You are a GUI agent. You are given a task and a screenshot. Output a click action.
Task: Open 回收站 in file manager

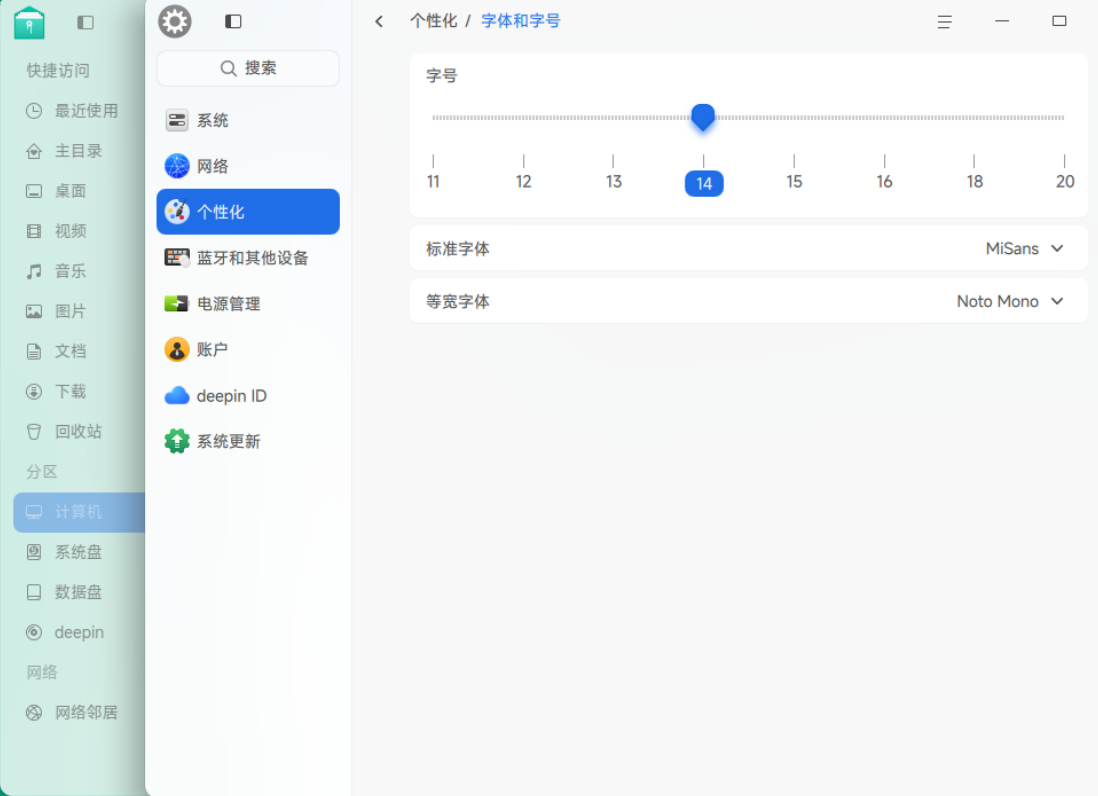(79, 431)
